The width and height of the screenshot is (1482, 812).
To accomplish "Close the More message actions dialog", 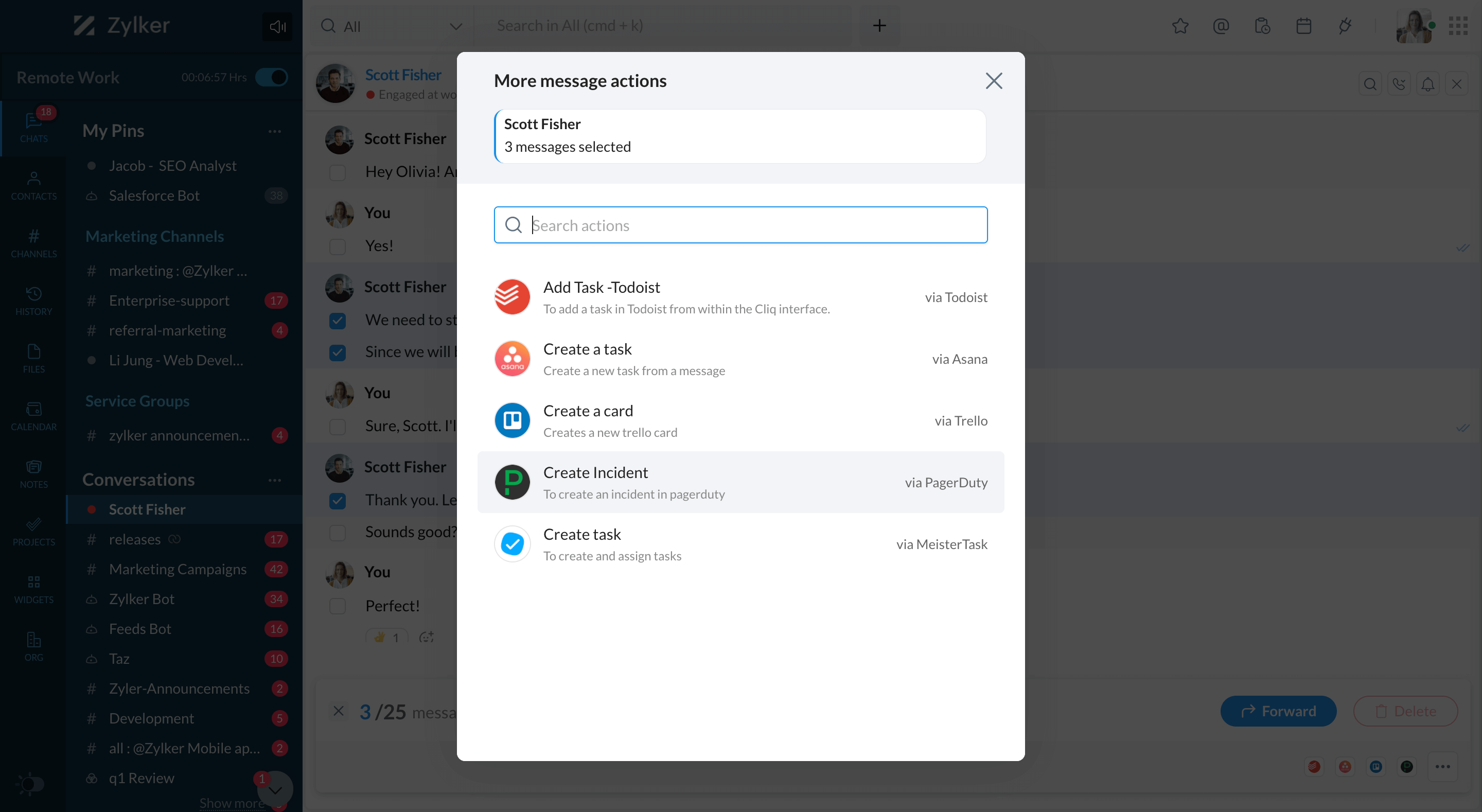I will 994,81.
